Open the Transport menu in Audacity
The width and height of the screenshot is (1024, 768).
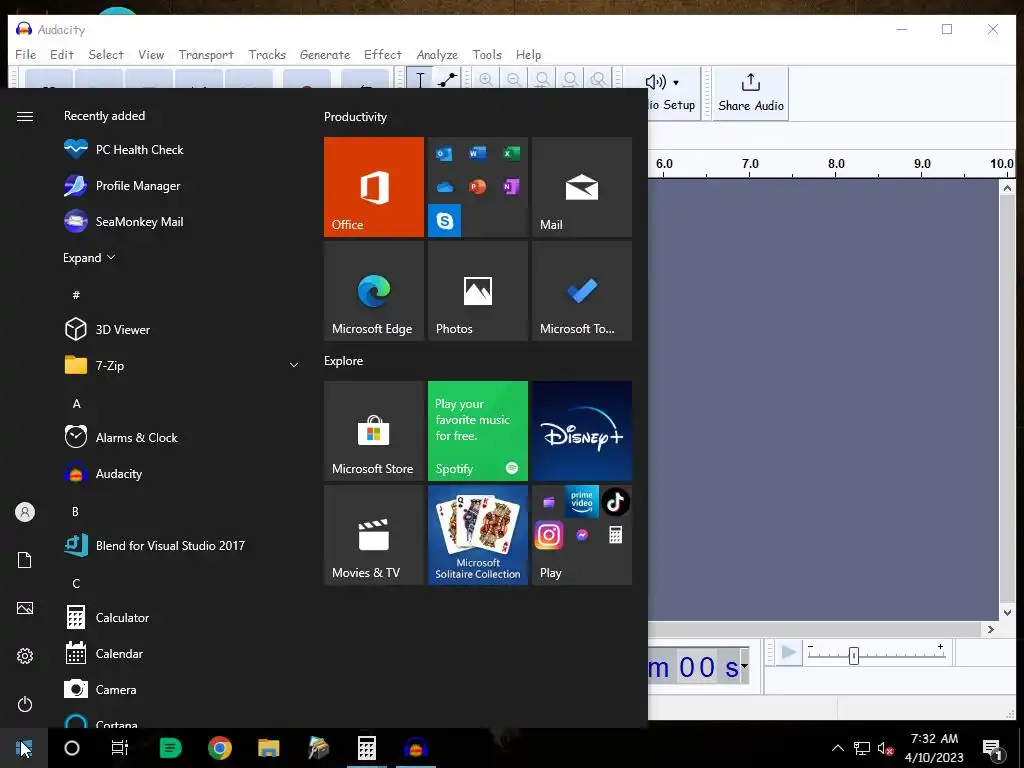click(x=206, y=55)
